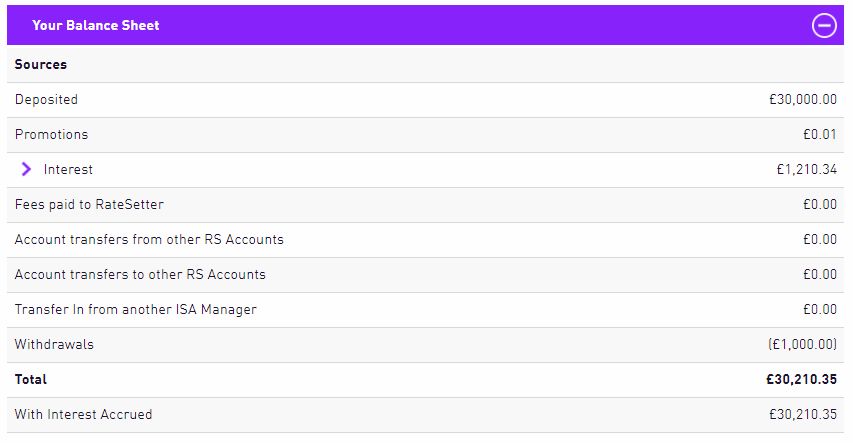Screen dimensions: 853x443
Task: Click the Withdrawals row label
Action: tap(54, 344)
